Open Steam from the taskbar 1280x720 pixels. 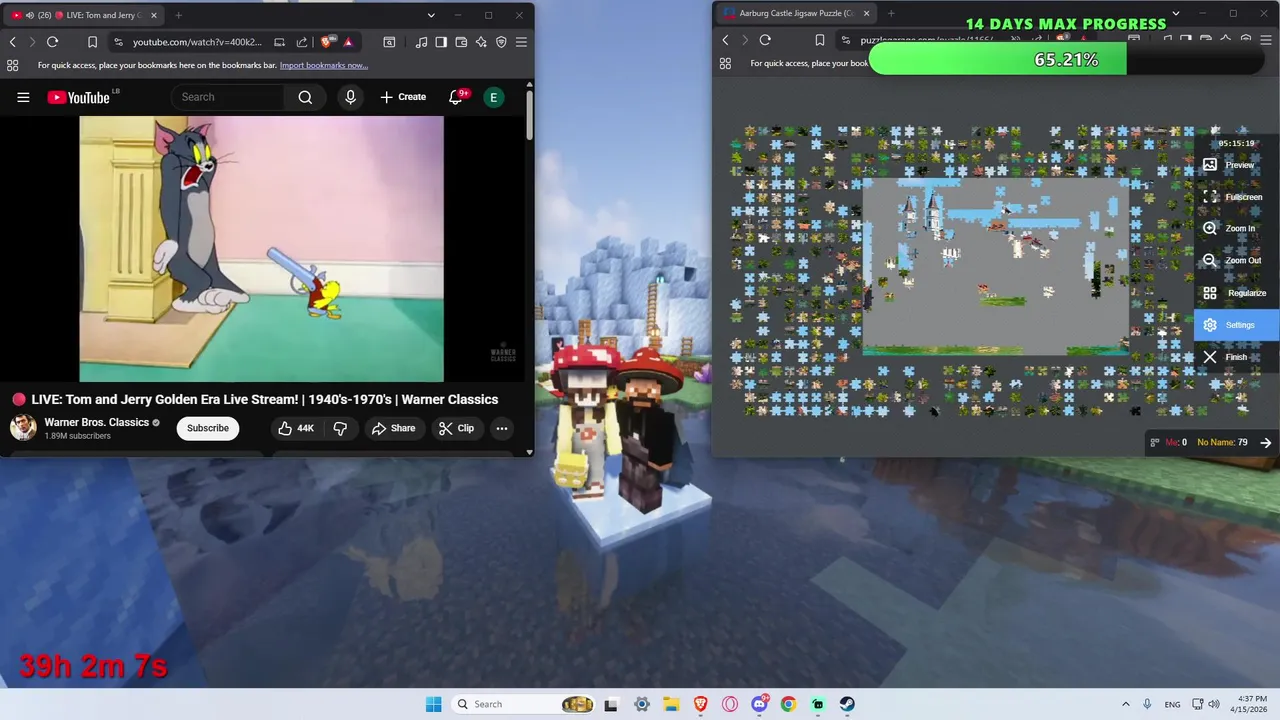(x=847, y=704)
